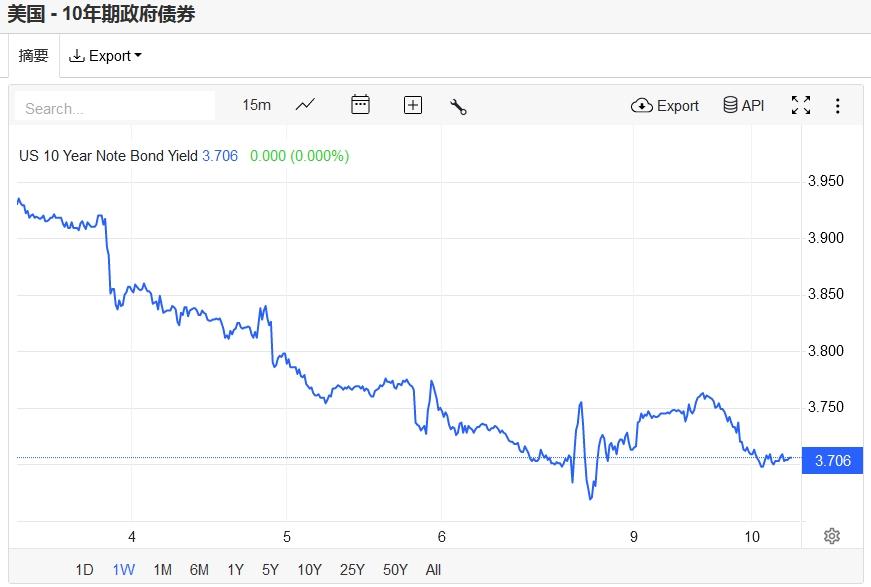The image size is (871, 587).
Task: Switch to the 摘要 tab
Action: (34, 56)
